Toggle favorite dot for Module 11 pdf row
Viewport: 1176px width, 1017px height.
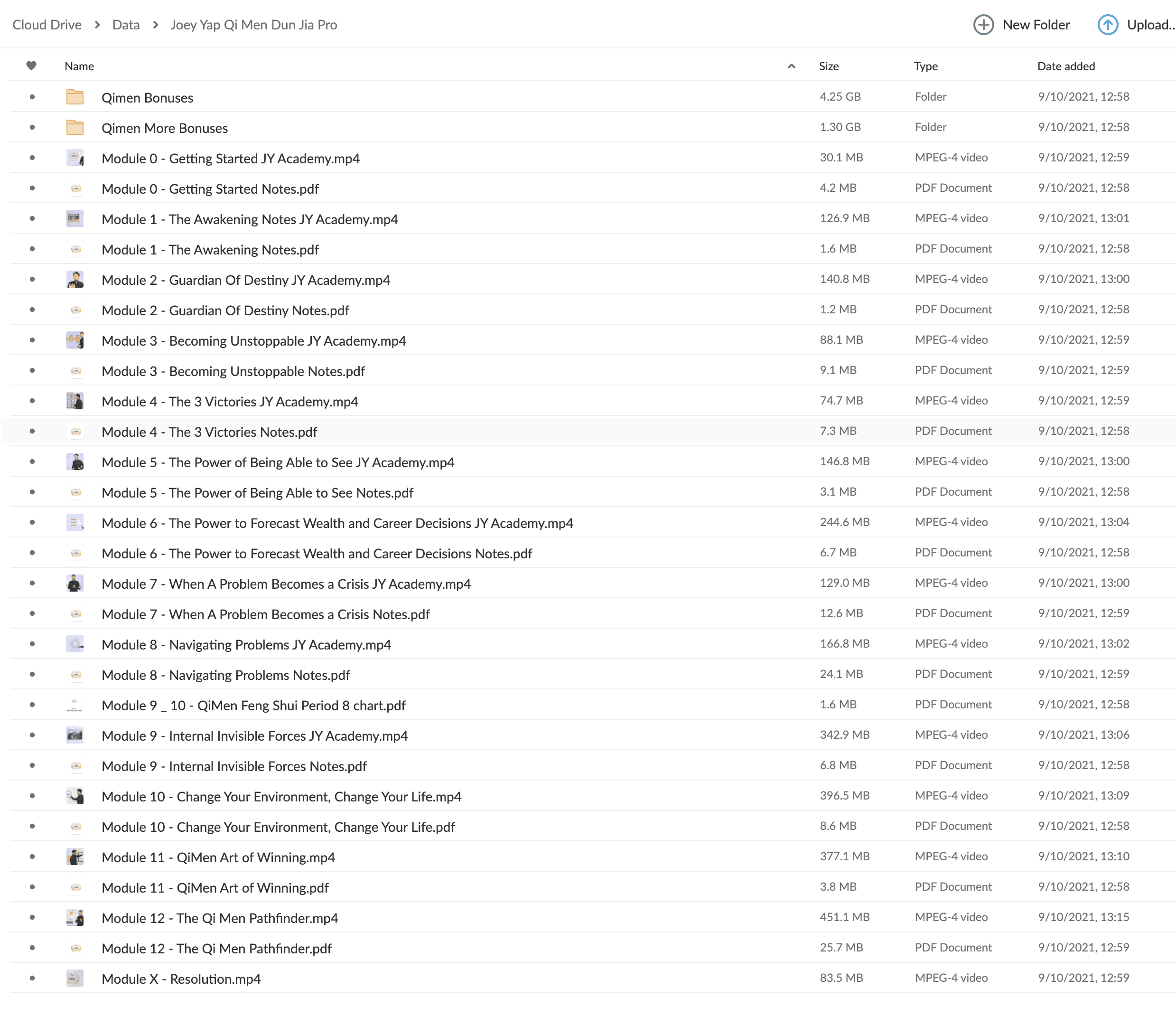pos(32,887)
